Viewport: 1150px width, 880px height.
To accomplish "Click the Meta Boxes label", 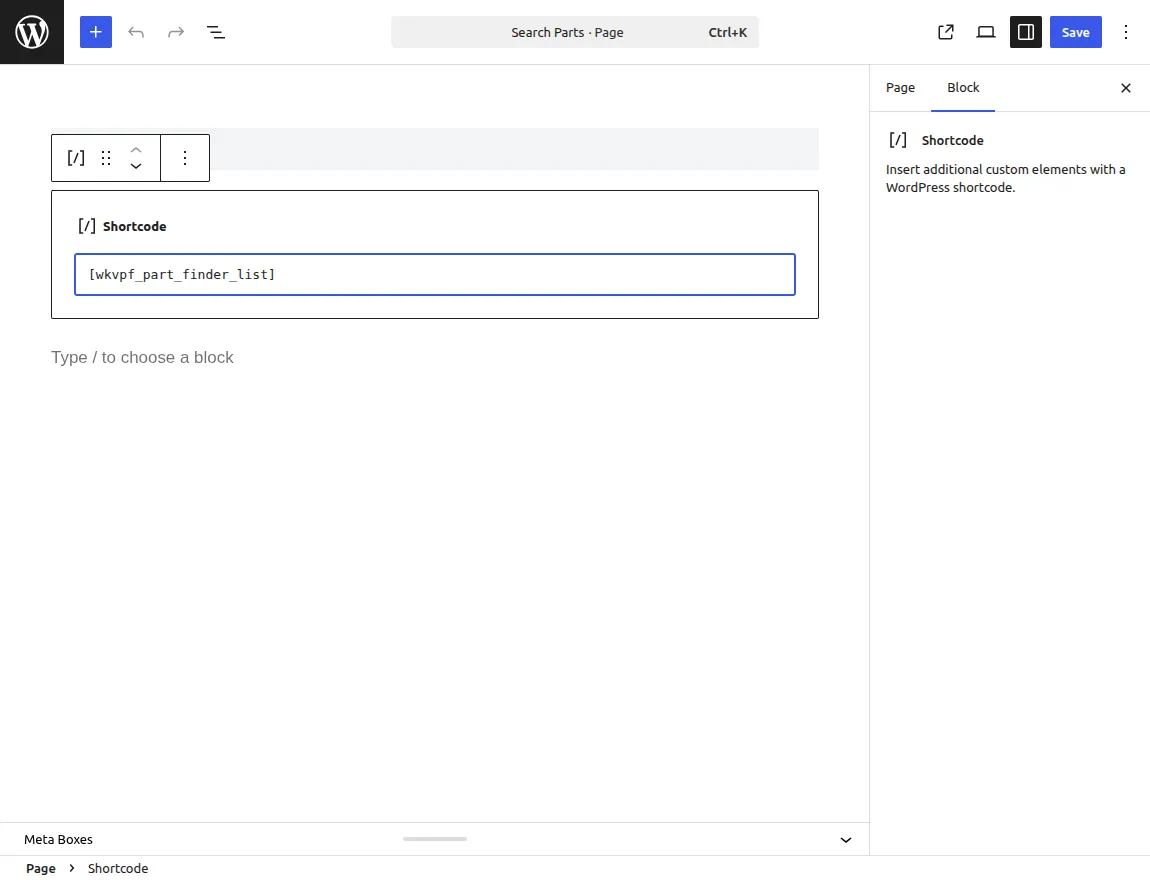I will coord(59,840).
